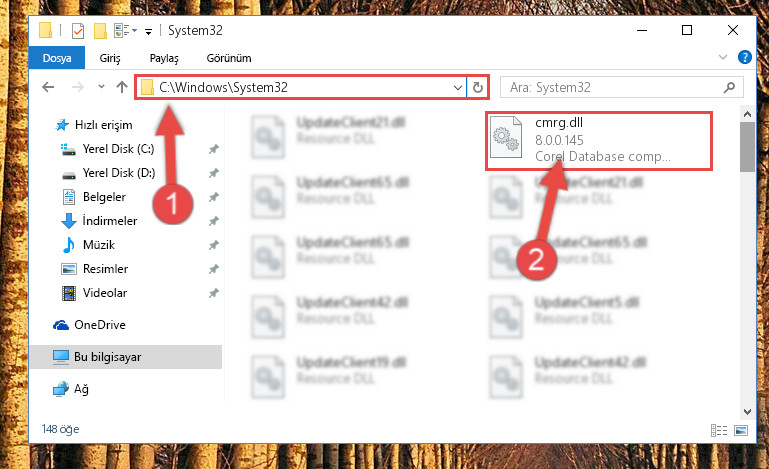
Task: Unpin Belgeler using its pin icon
Action: (x=213, y=197)
